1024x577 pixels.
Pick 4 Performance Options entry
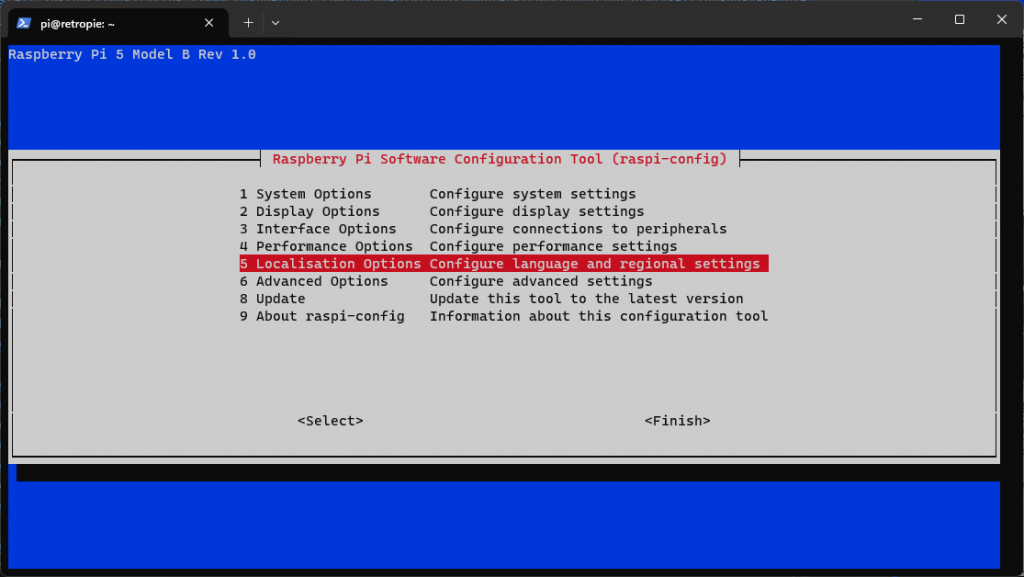pyautogui.click(x=326, y=246)
